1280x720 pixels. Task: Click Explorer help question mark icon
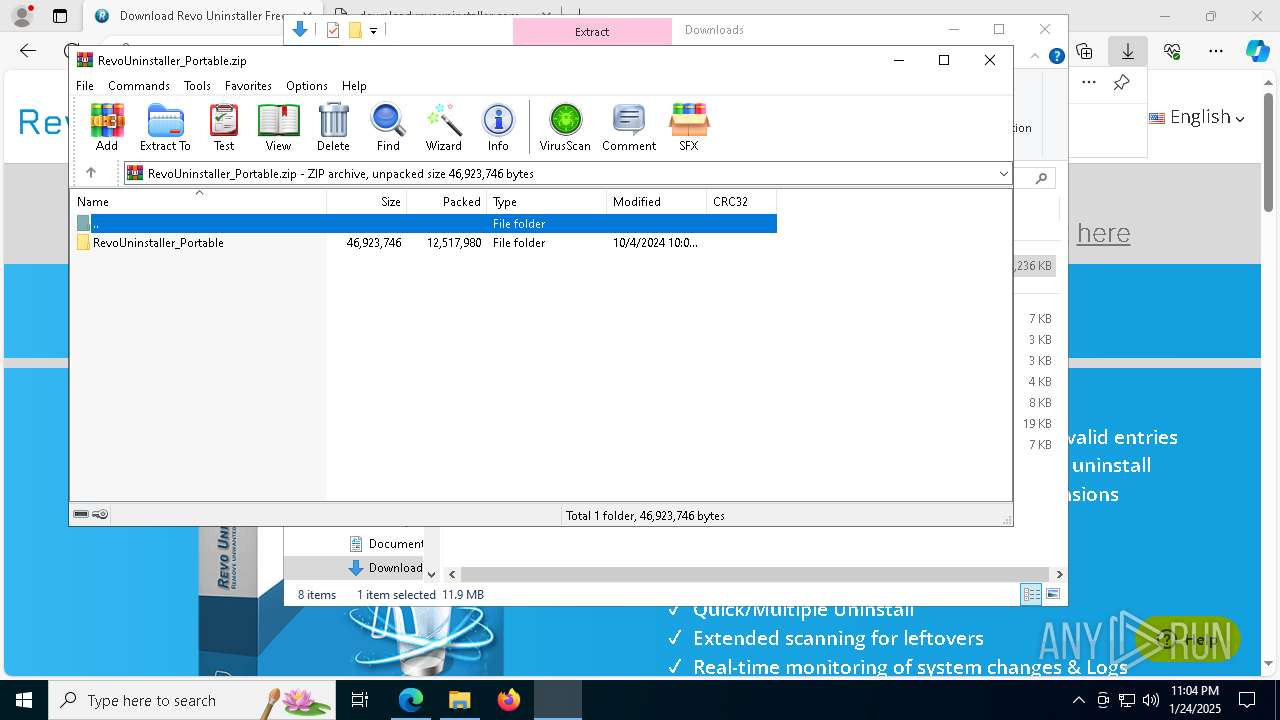tap(1057, 56)
